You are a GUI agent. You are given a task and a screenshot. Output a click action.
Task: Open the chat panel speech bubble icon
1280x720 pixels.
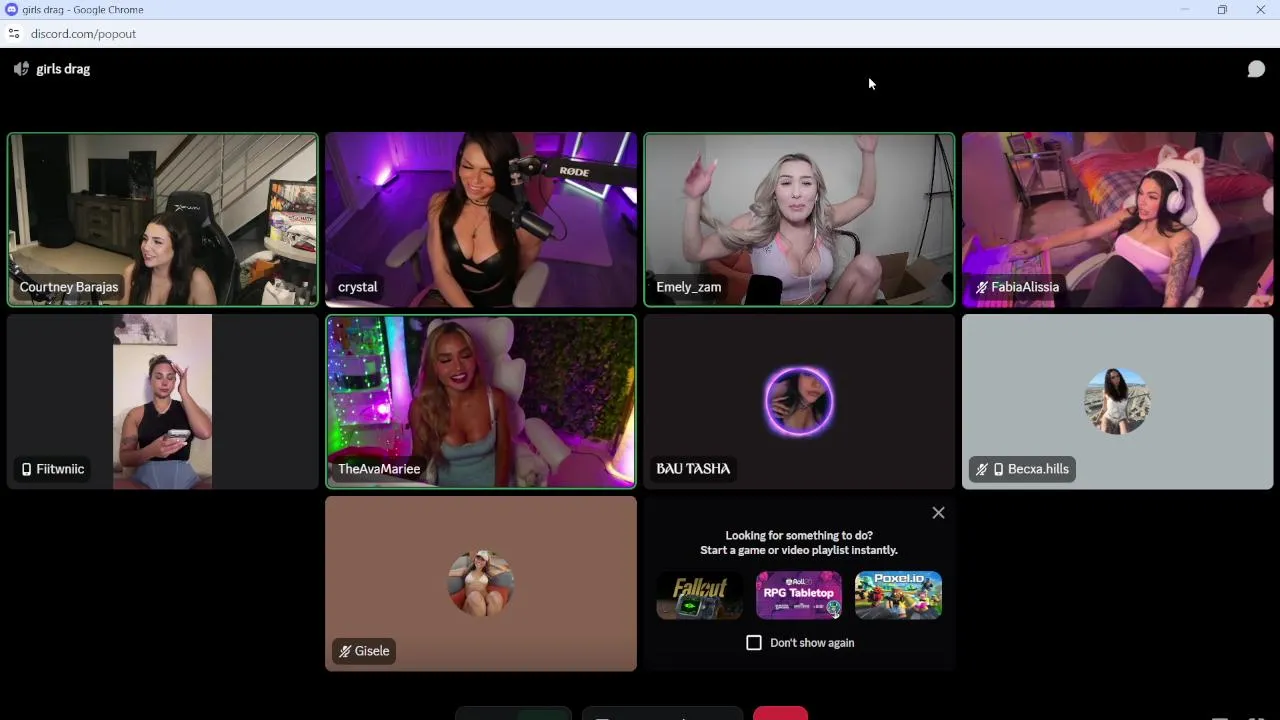click(x=1256, y=69)
